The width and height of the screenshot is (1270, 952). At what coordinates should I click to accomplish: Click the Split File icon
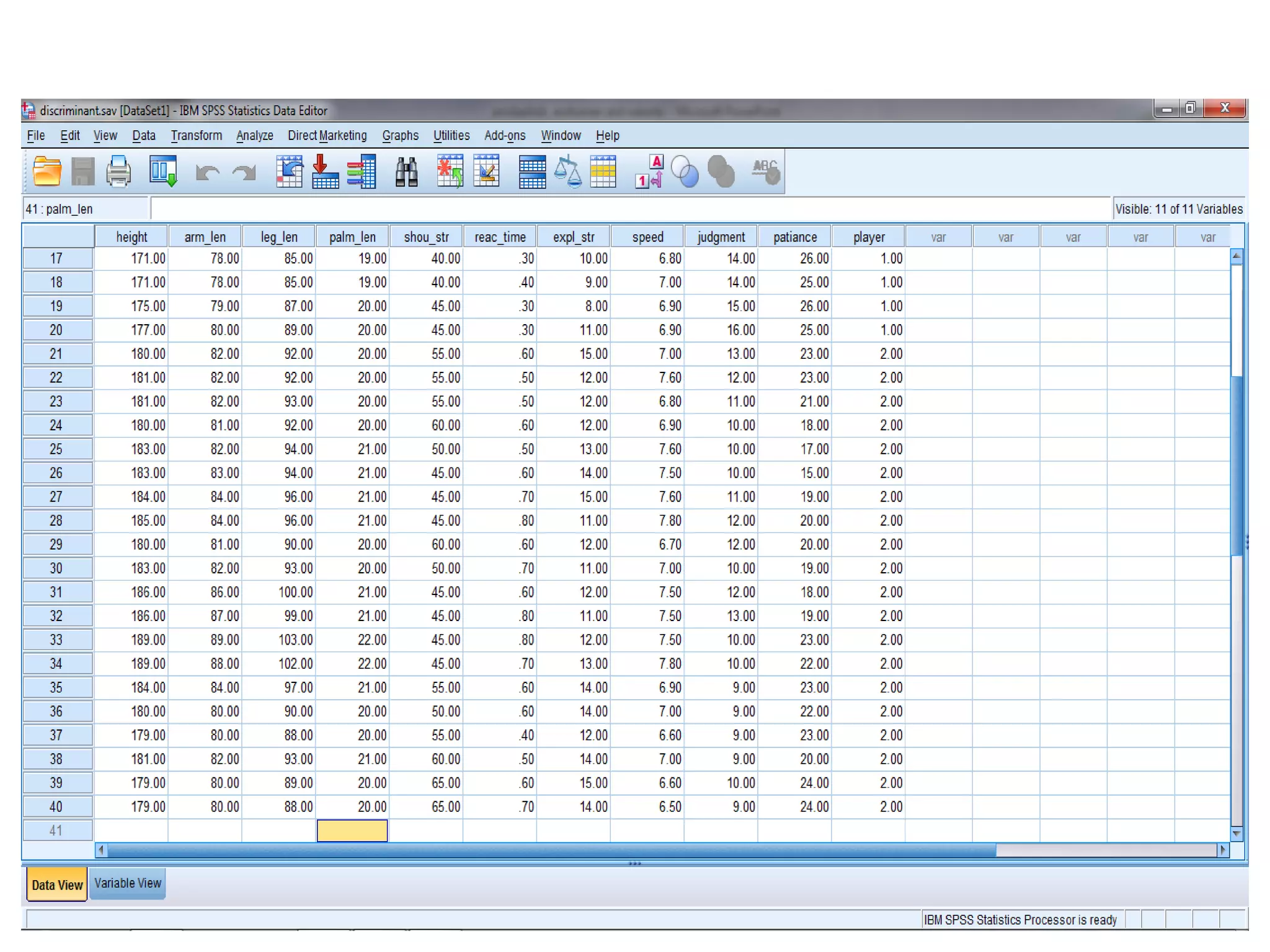(x=531, y=172)
